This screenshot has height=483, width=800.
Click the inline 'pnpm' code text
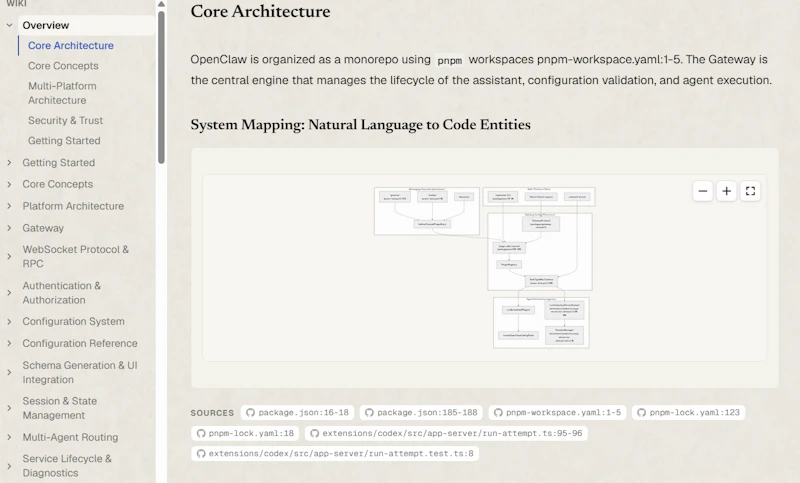coord(449,60)
